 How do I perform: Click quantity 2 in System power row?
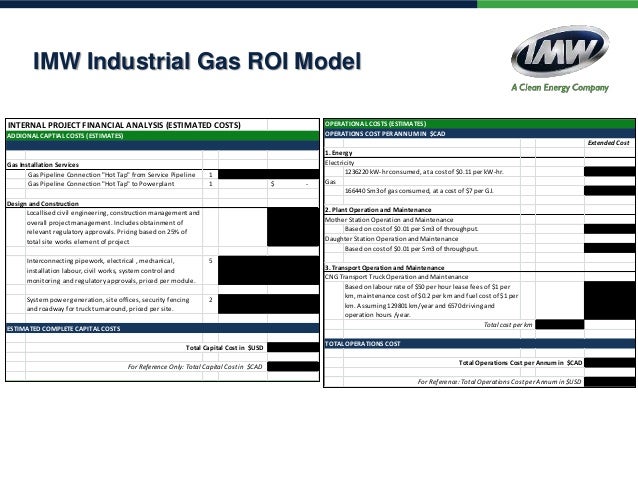[x=210, y=300]
